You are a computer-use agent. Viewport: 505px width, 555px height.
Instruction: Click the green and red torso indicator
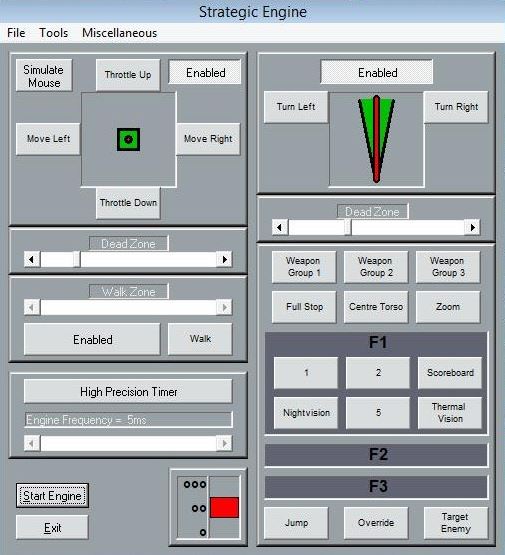pyautogui.click(x=377, y=139)
